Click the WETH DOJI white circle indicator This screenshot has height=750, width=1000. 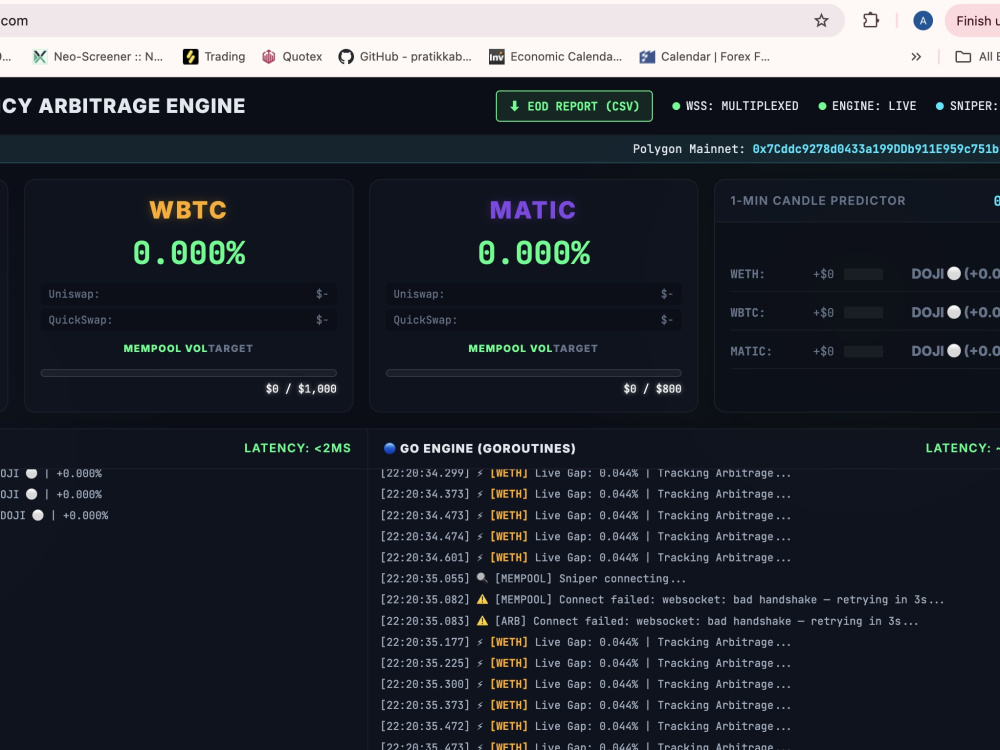tap(954, 274)
